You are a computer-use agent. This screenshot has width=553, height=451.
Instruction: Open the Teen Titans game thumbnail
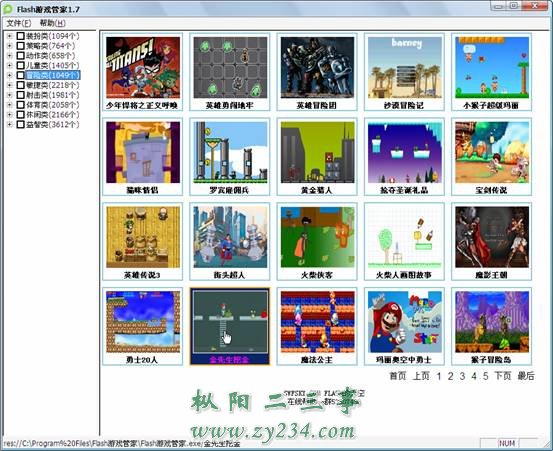pos(143,68)
